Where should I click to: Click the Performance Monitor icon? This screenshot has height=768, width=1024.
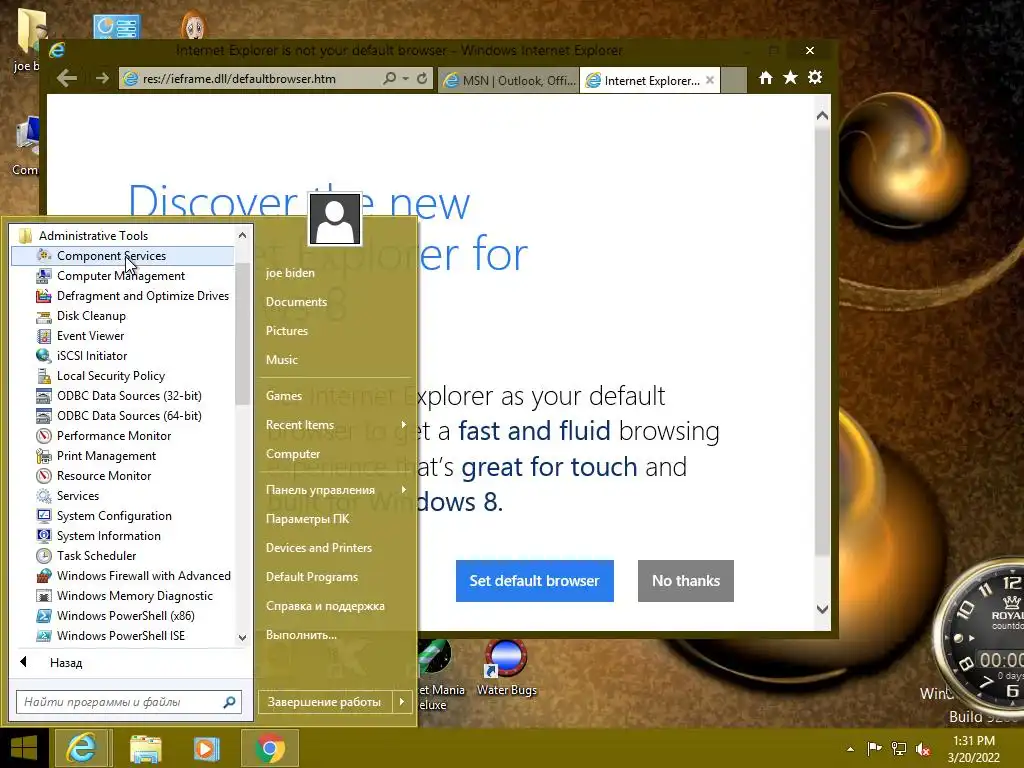[44, 436]
